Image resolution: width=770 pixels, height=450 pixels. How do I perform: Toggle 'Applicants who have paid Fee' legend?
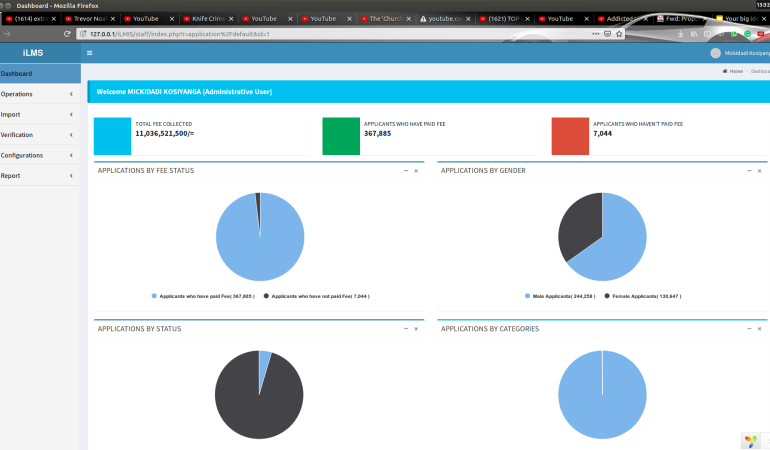click(x=205, y=296)
